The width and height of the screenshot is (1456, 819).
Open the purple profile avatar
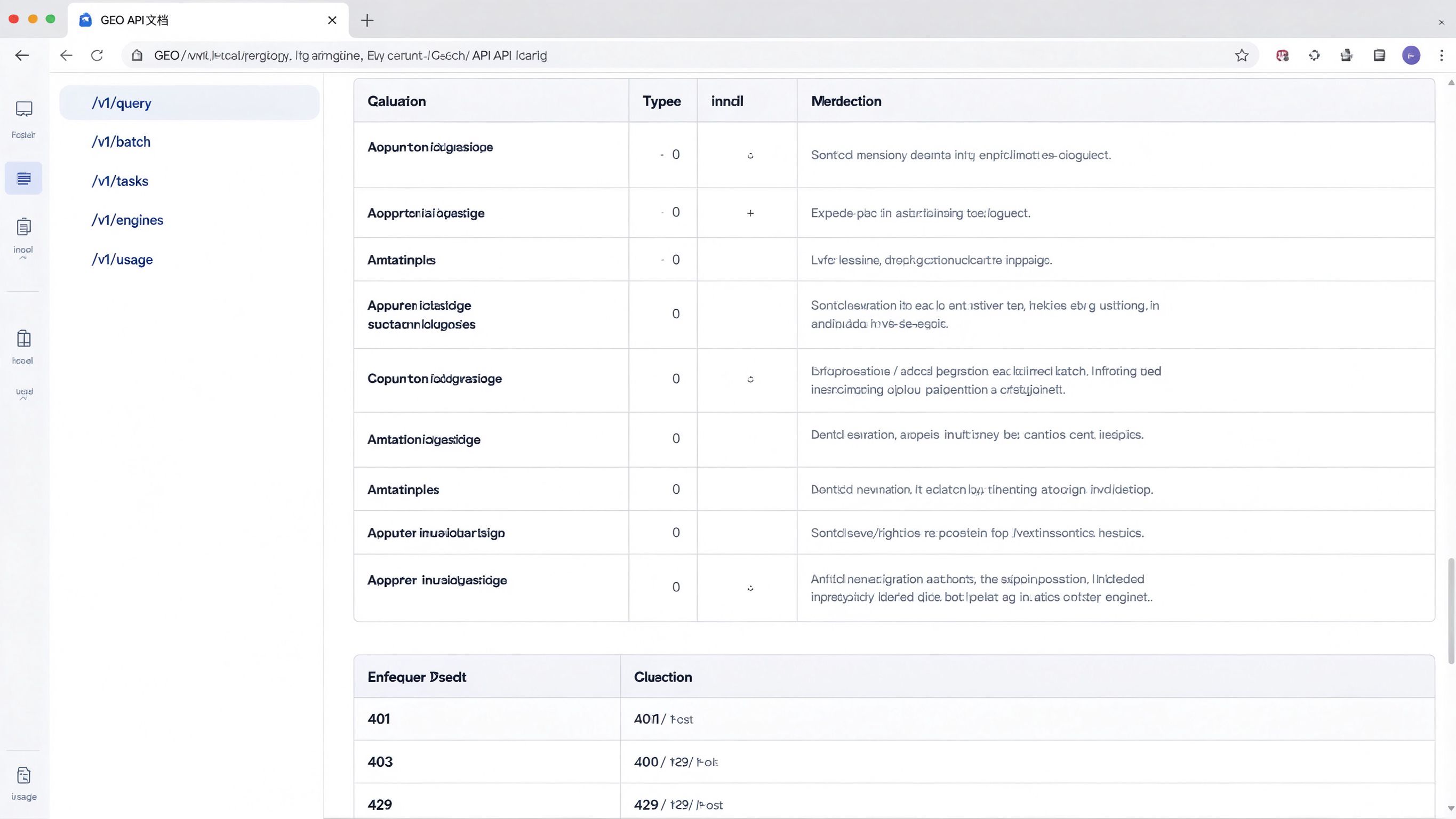[1411, 55]
